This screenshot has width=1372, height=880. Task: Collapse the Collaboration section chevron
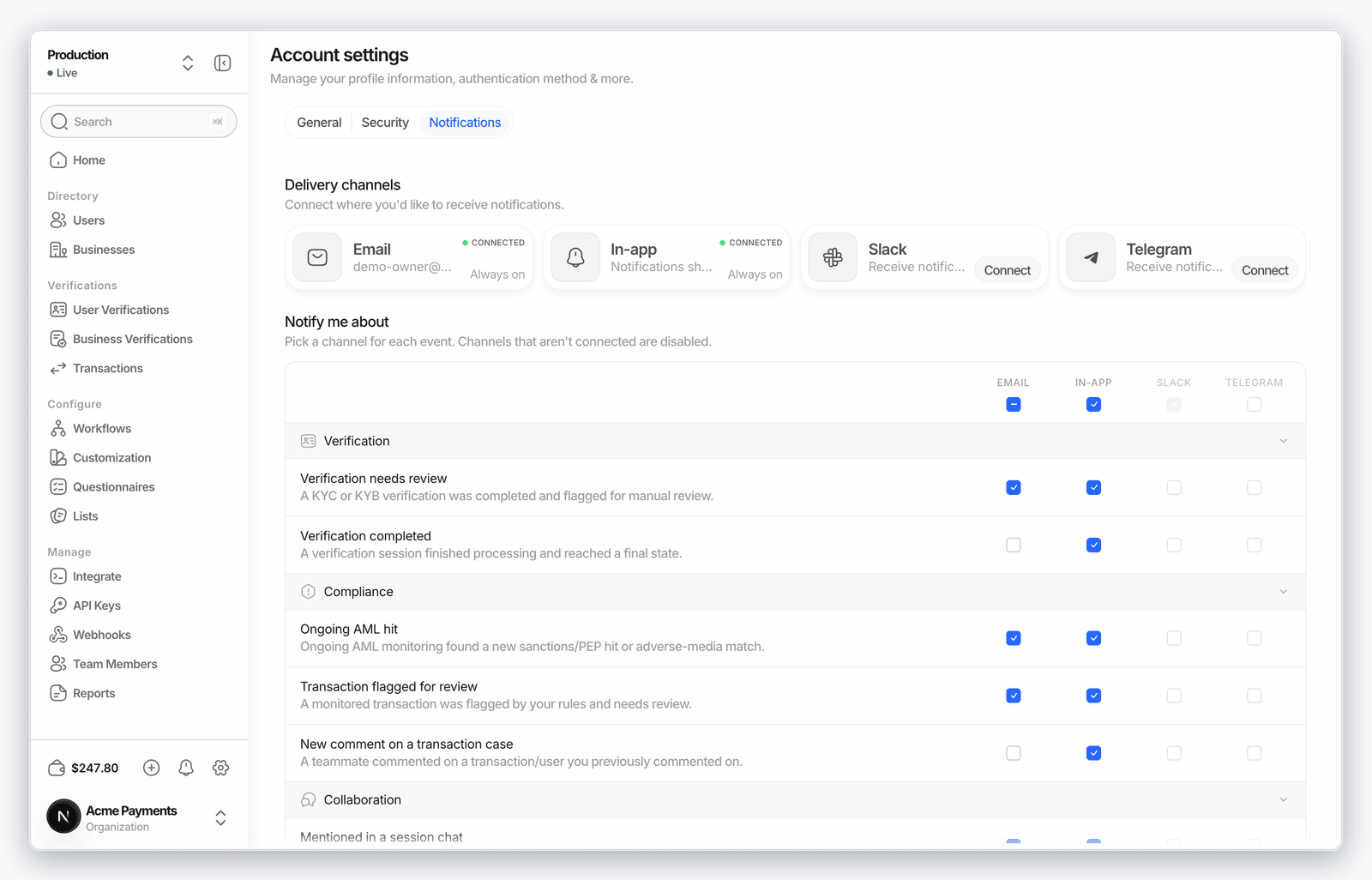[1283, 799]
